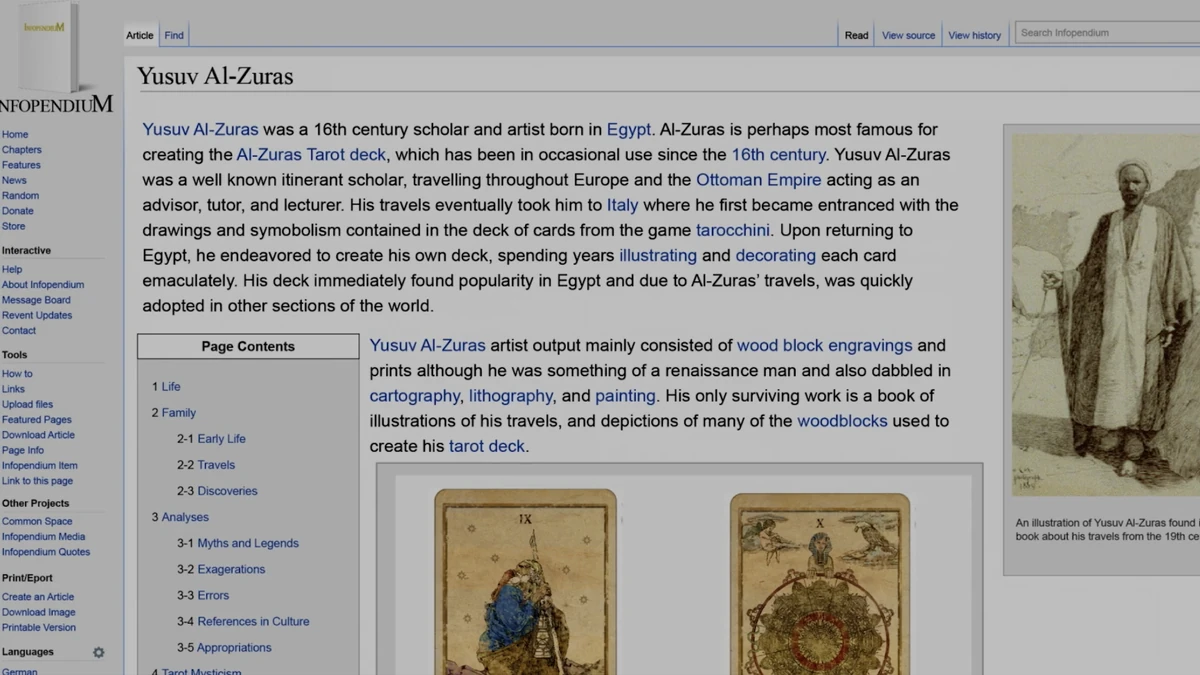This screenshot has height=675, width=1200.
Task: Open a Random page from the sidebar
Action: [20, 195]
